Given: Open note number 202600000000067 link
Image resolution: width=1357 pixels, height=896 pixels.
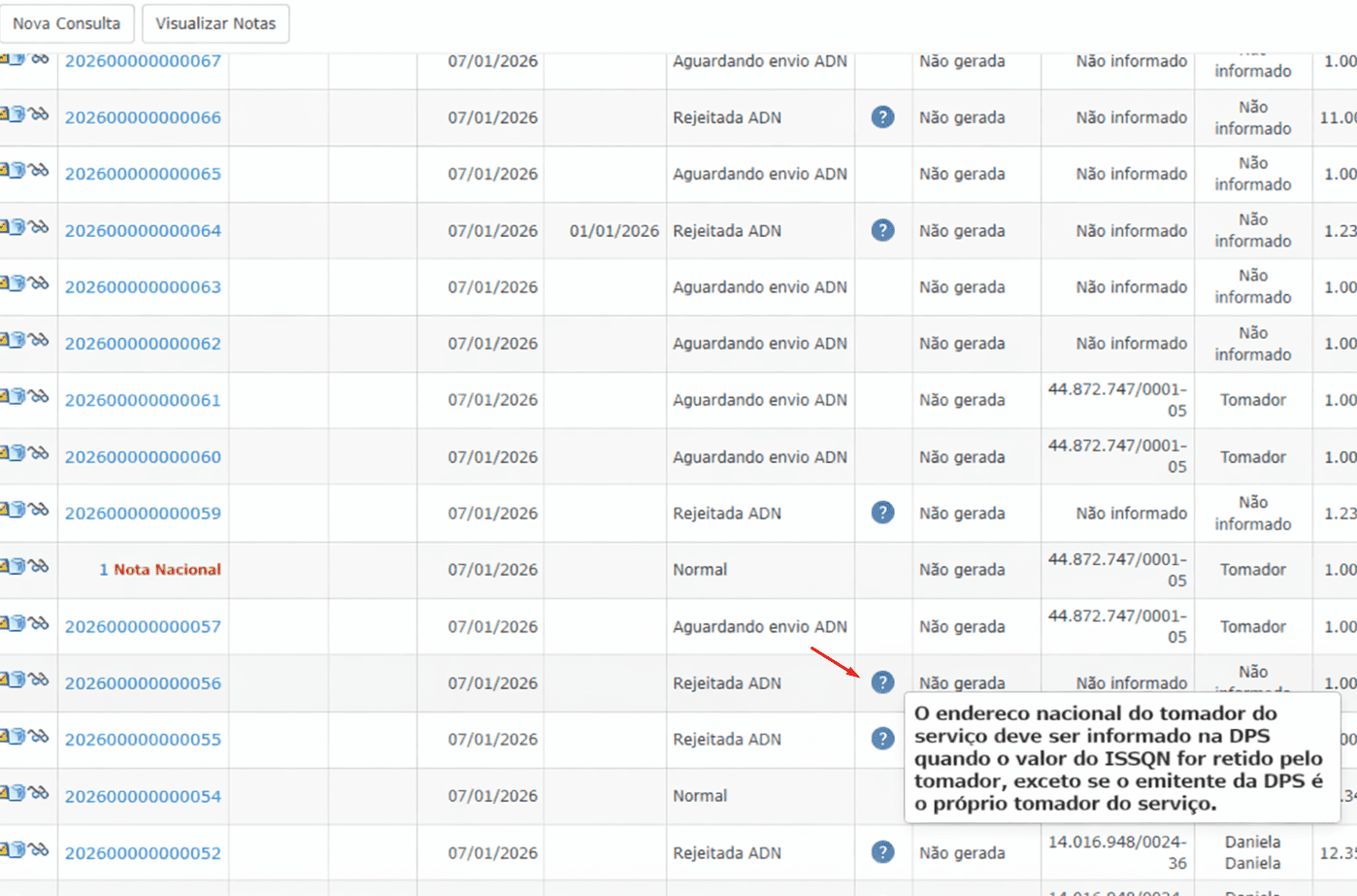Looking at the screenshot, I should point(143,62).
